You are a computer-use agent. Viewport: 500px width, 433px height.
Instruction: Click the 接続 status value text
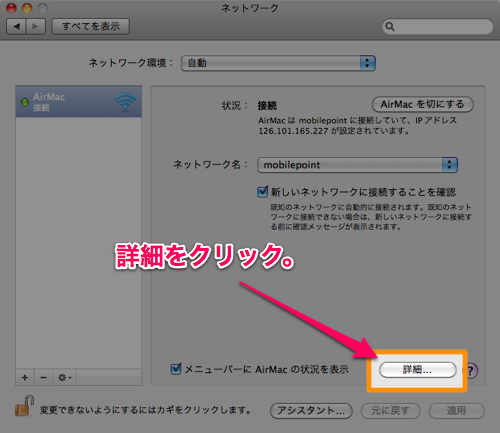tap(267, 106)
